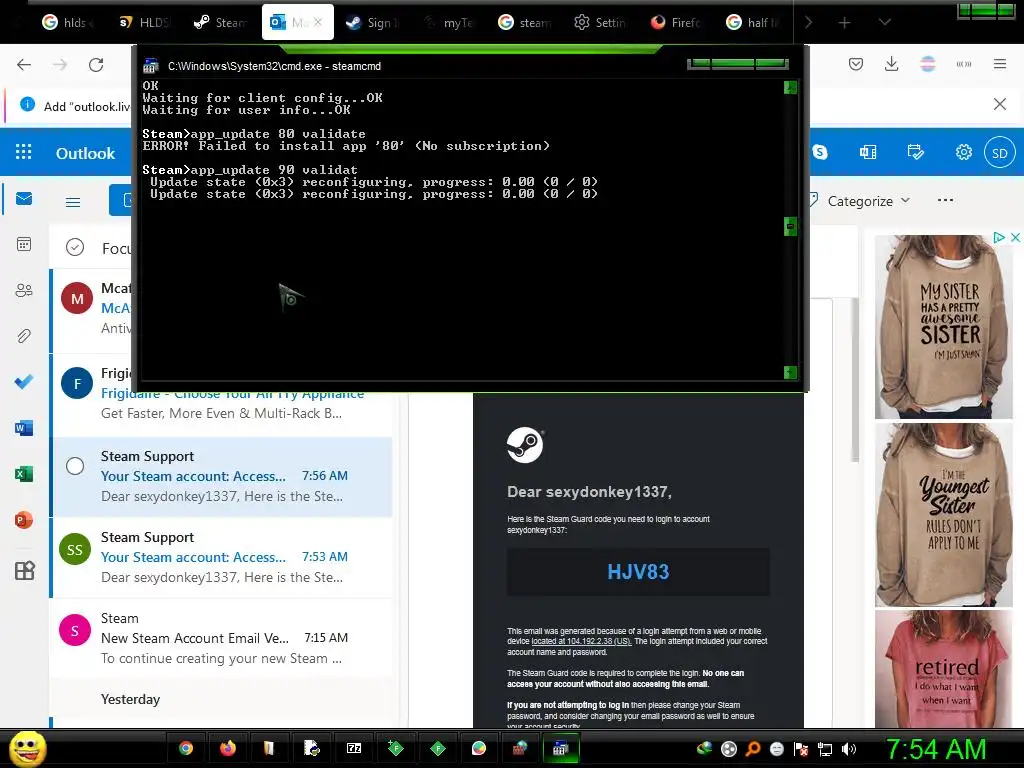Viewport: 1024px width, 768px height.
Task: Open My Sister sweatshirt ad thumbnail
Action: [943, 327]
